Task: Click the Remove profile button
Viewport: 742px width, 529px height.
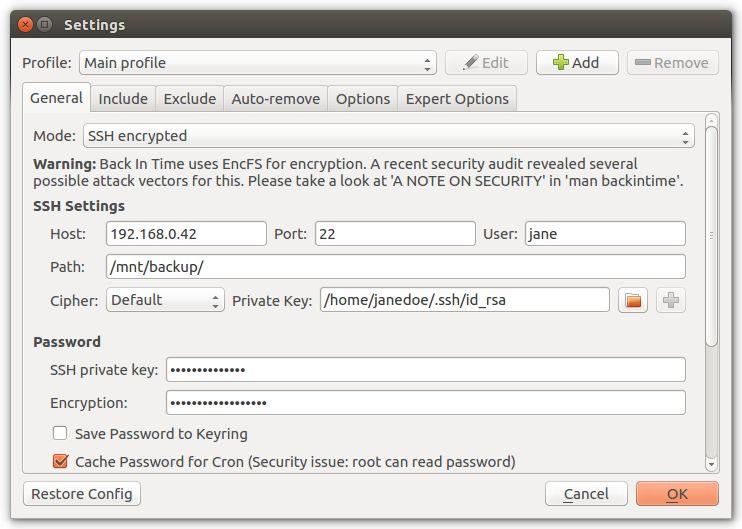Action: click(x=673, y=63)
